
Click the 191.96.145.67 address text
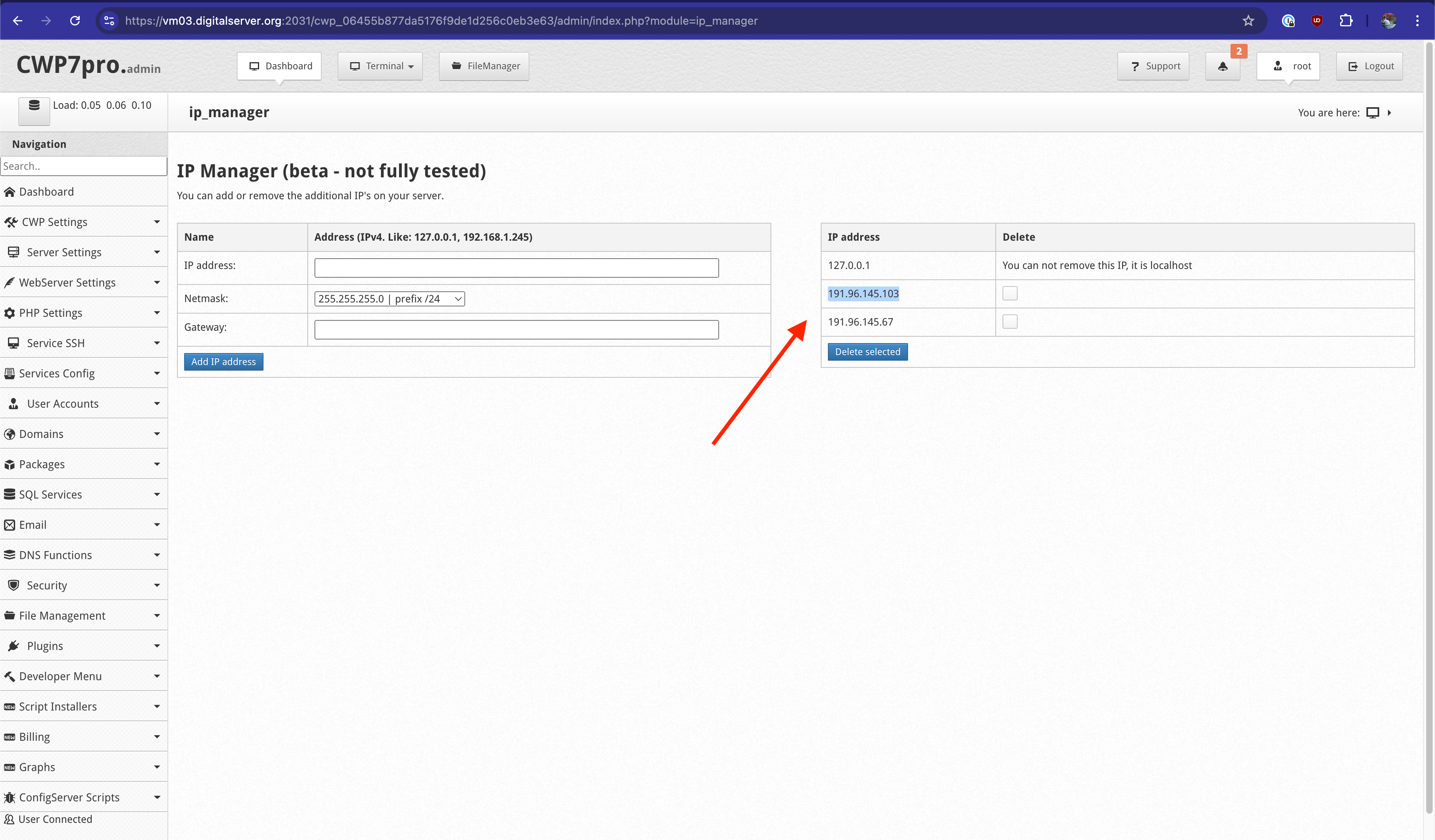coord(861,322)
